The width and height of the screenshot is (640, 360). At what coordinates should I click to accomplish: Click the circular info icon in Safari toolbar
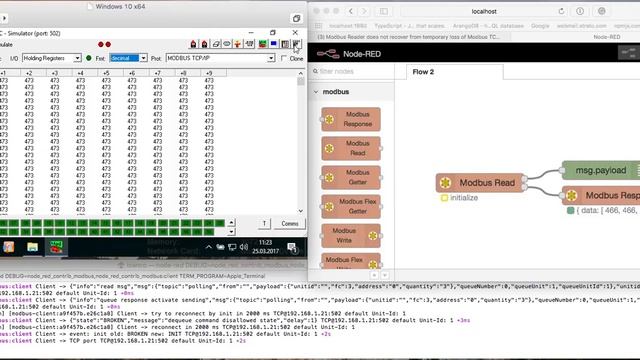[x=580, y=11]
